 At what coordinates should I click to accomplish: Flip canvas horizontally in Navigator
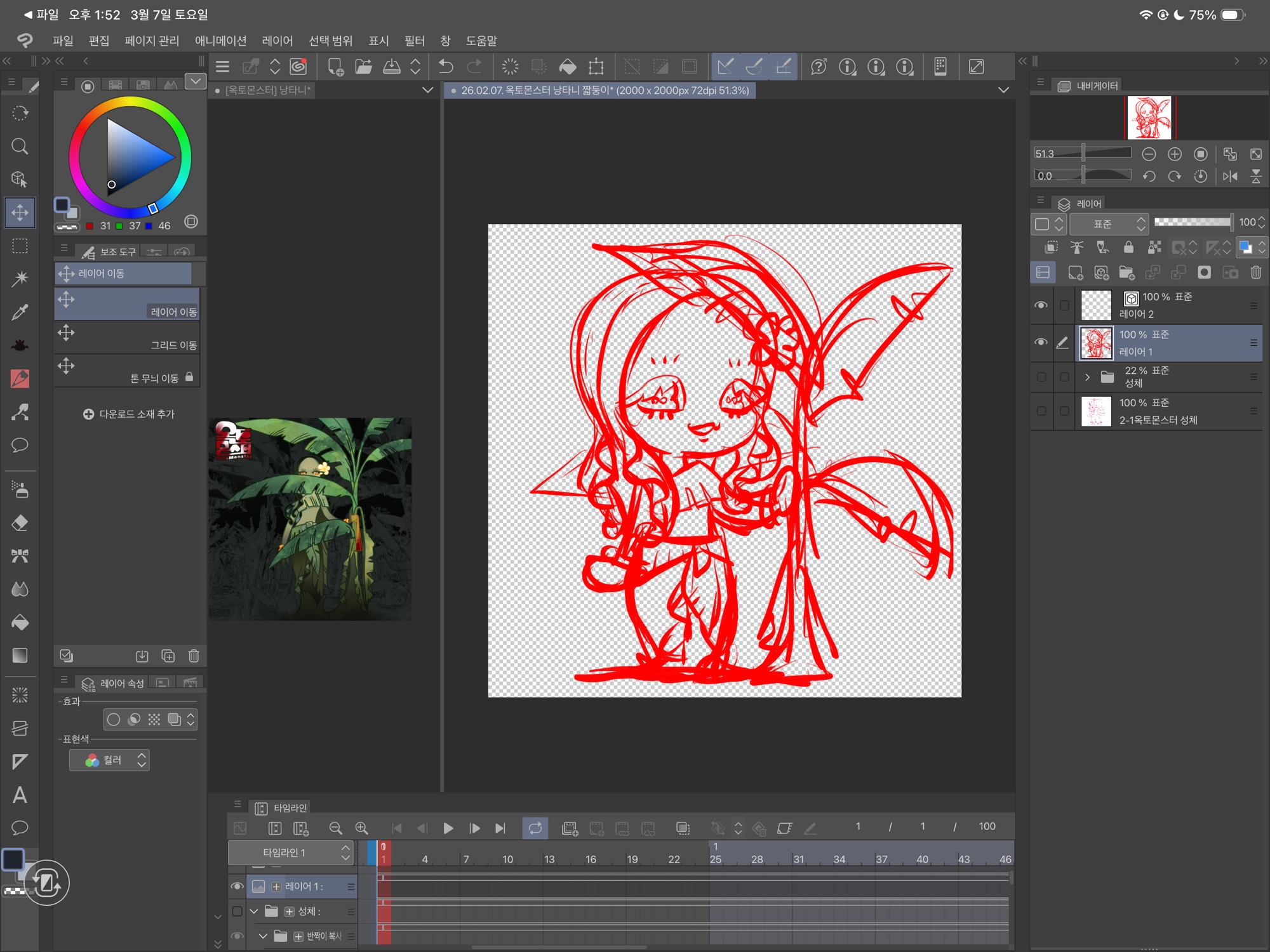click(1230, 176)
